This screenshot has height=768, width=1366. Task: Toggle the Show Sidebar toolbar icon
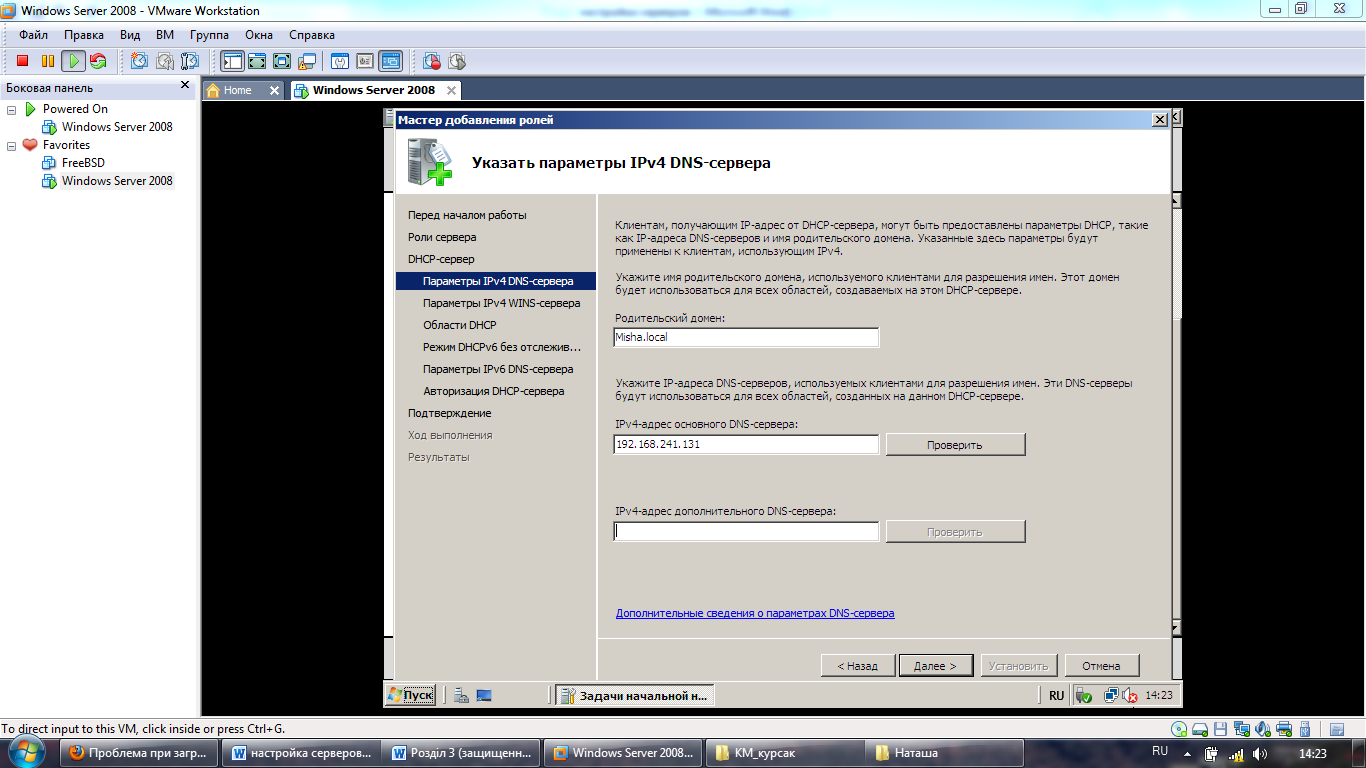coord(232,61)
